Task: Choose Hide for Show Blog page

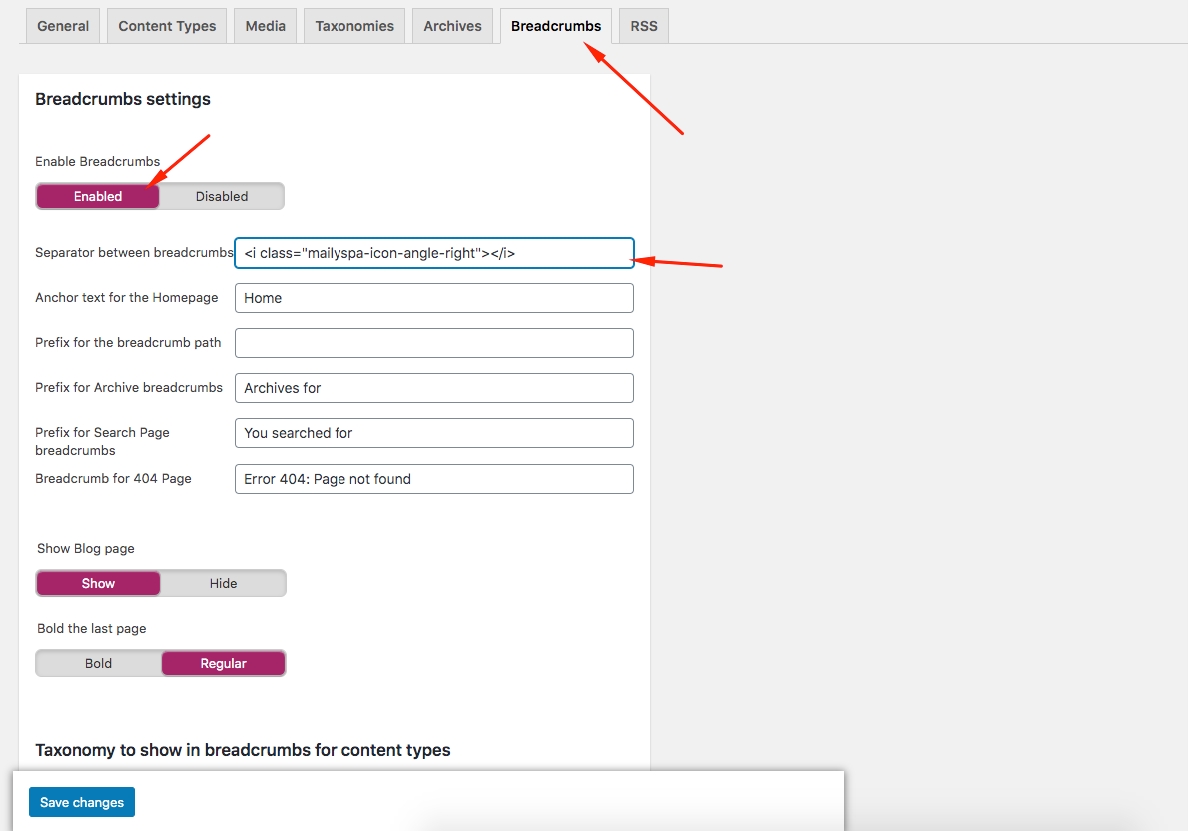Action: tap(223, 583)
